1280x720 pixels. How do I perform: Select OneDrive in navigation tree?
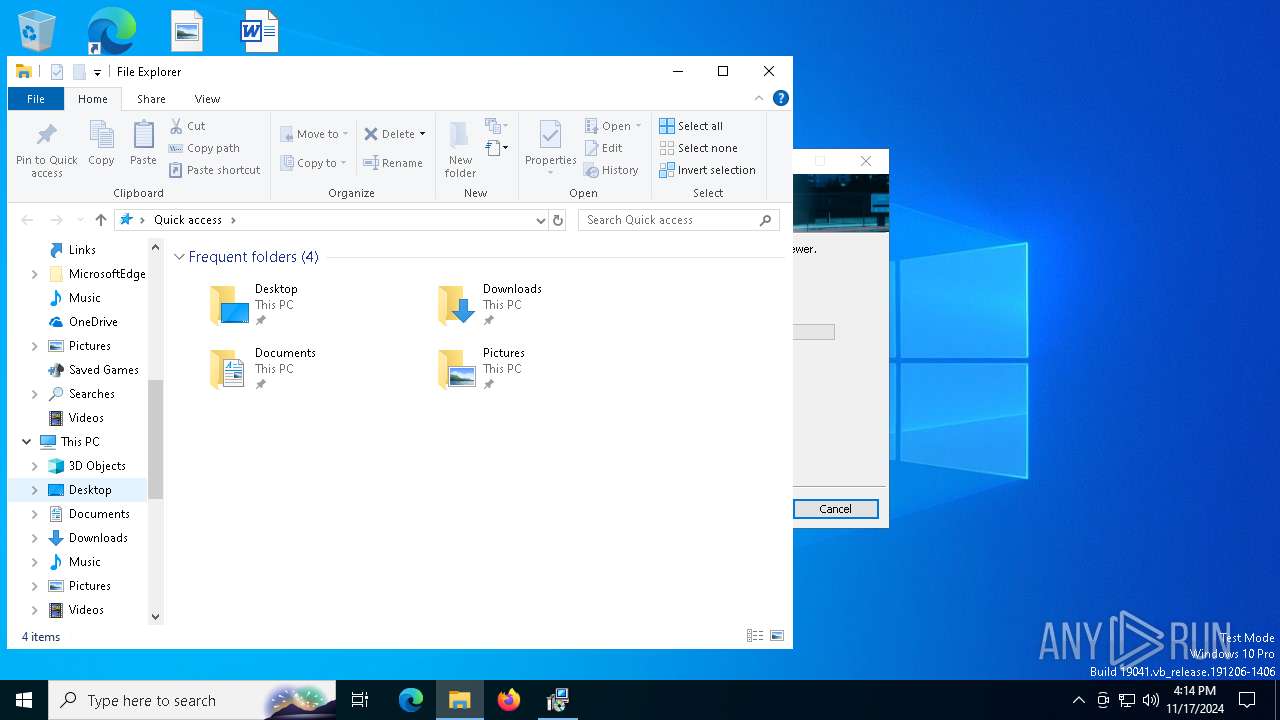pos(93,322)
